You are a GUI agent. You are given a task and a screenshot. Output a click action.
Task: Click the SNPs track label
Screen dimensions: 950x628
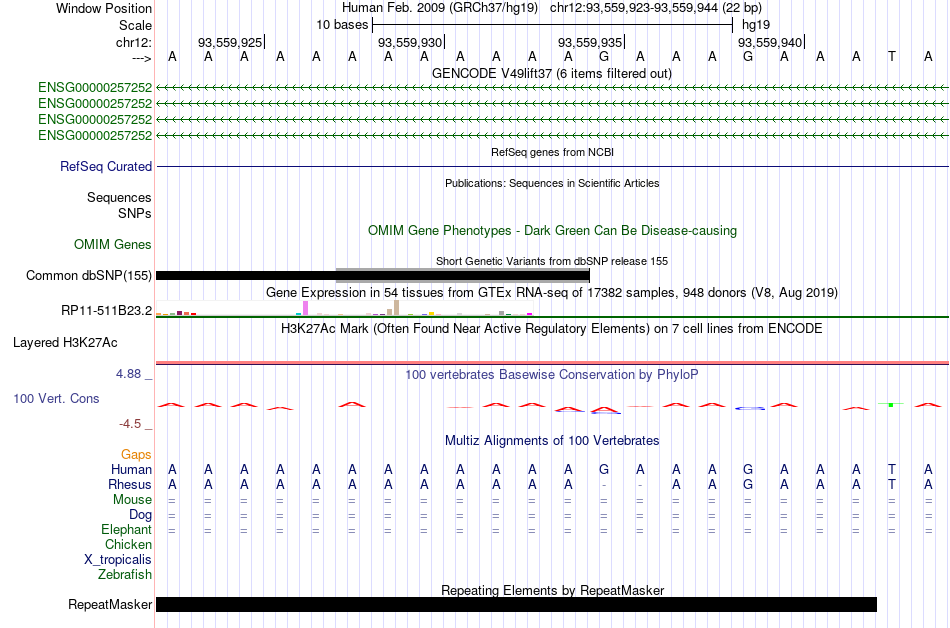[135, 213]
